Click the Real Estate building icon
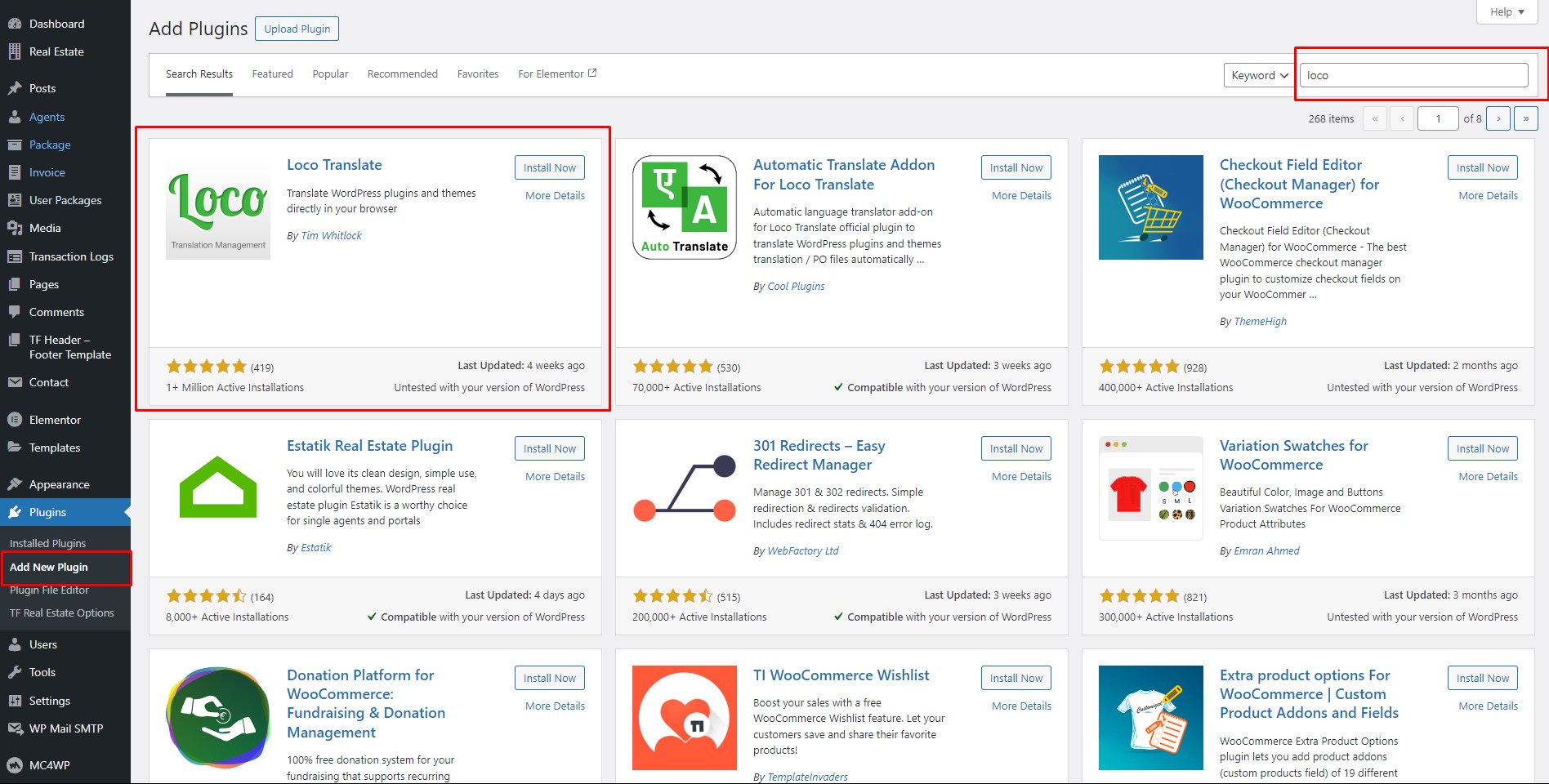The width and height of the screenshot is (1549, 784). tap(15, 51)
